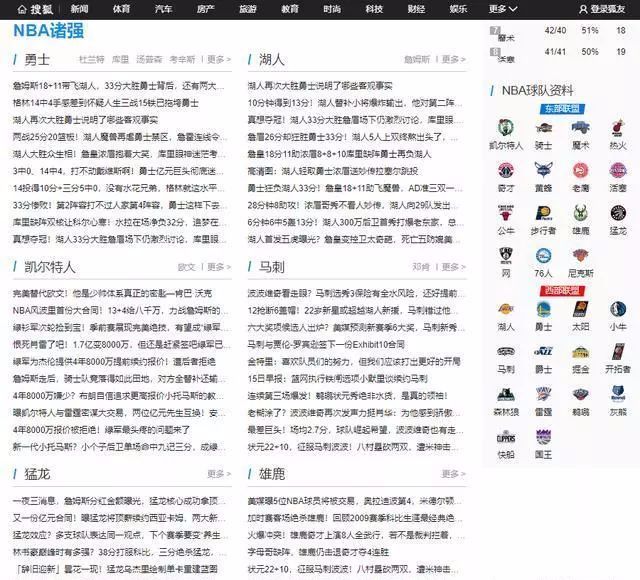This screenshot has width=640, height=580.
Task: Open headline 字母哥缺阵，雄鹿仍击退奇才
Action: pos(318,552)
